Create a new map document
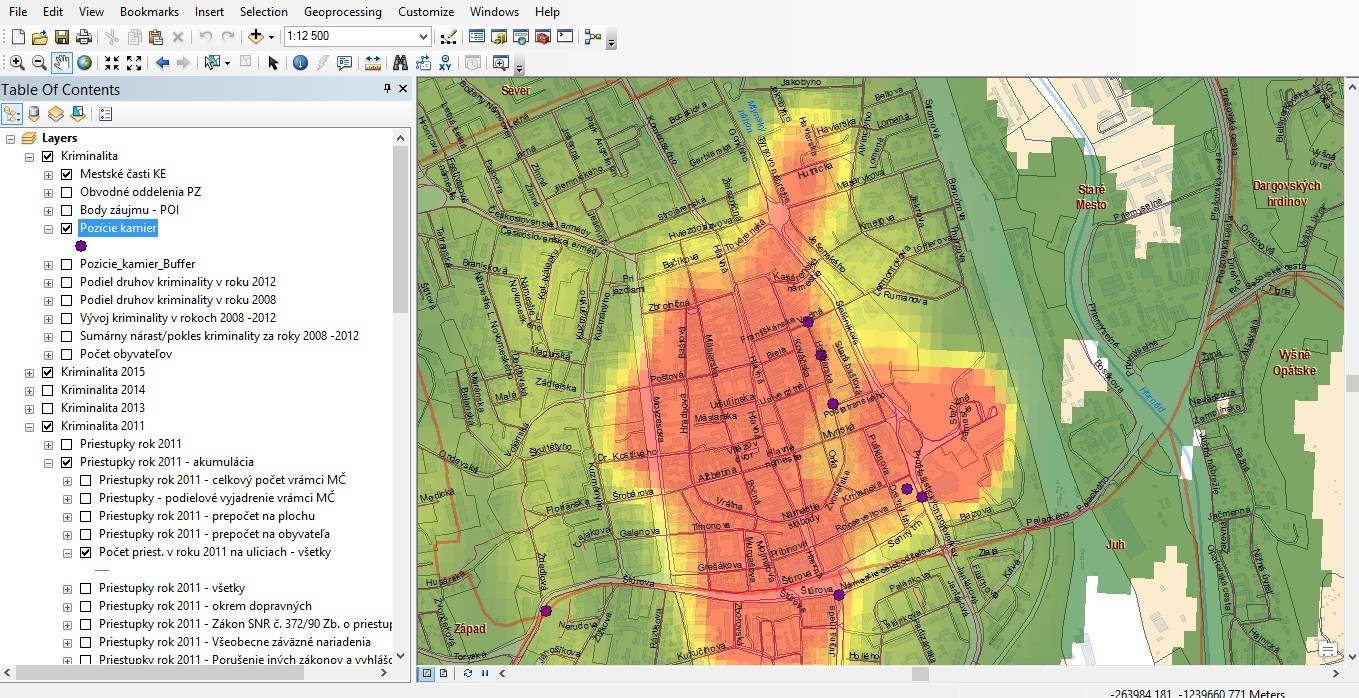Screen dimensions: 1359x698 (x=17, y=37)
